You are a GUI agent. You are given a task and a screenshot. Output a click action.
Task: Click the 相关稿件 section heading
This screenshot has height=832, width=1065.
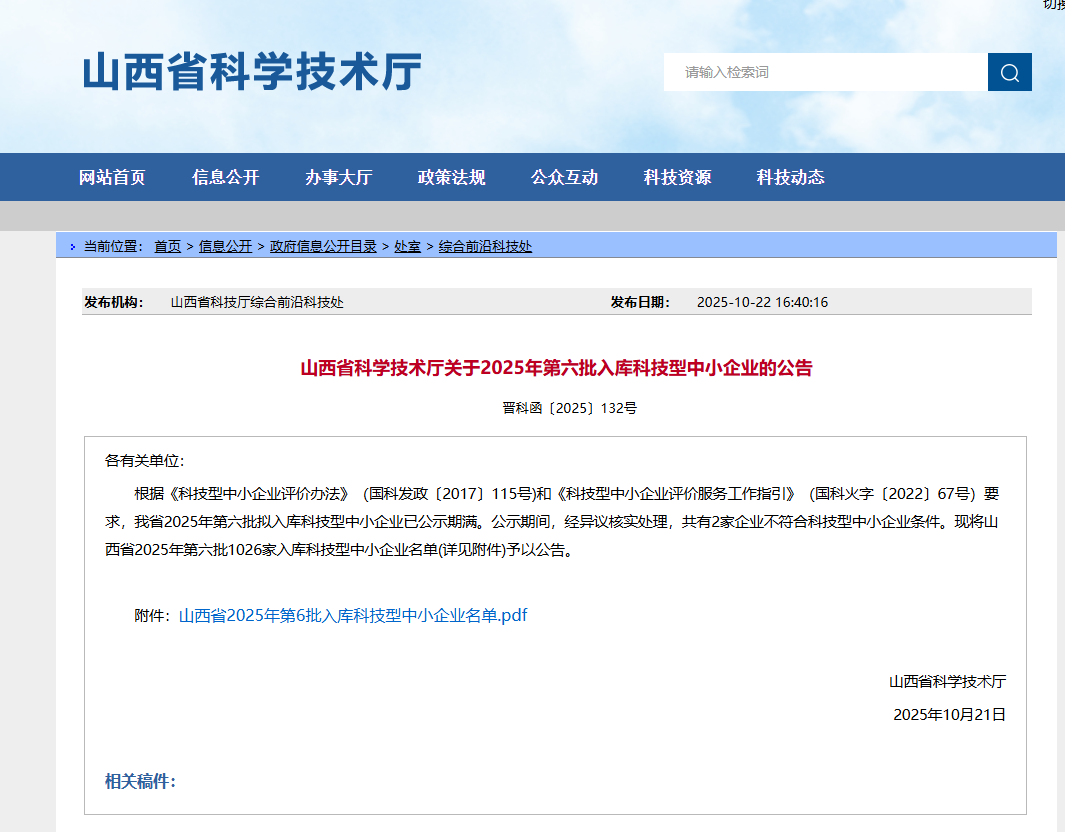(140, 781)
